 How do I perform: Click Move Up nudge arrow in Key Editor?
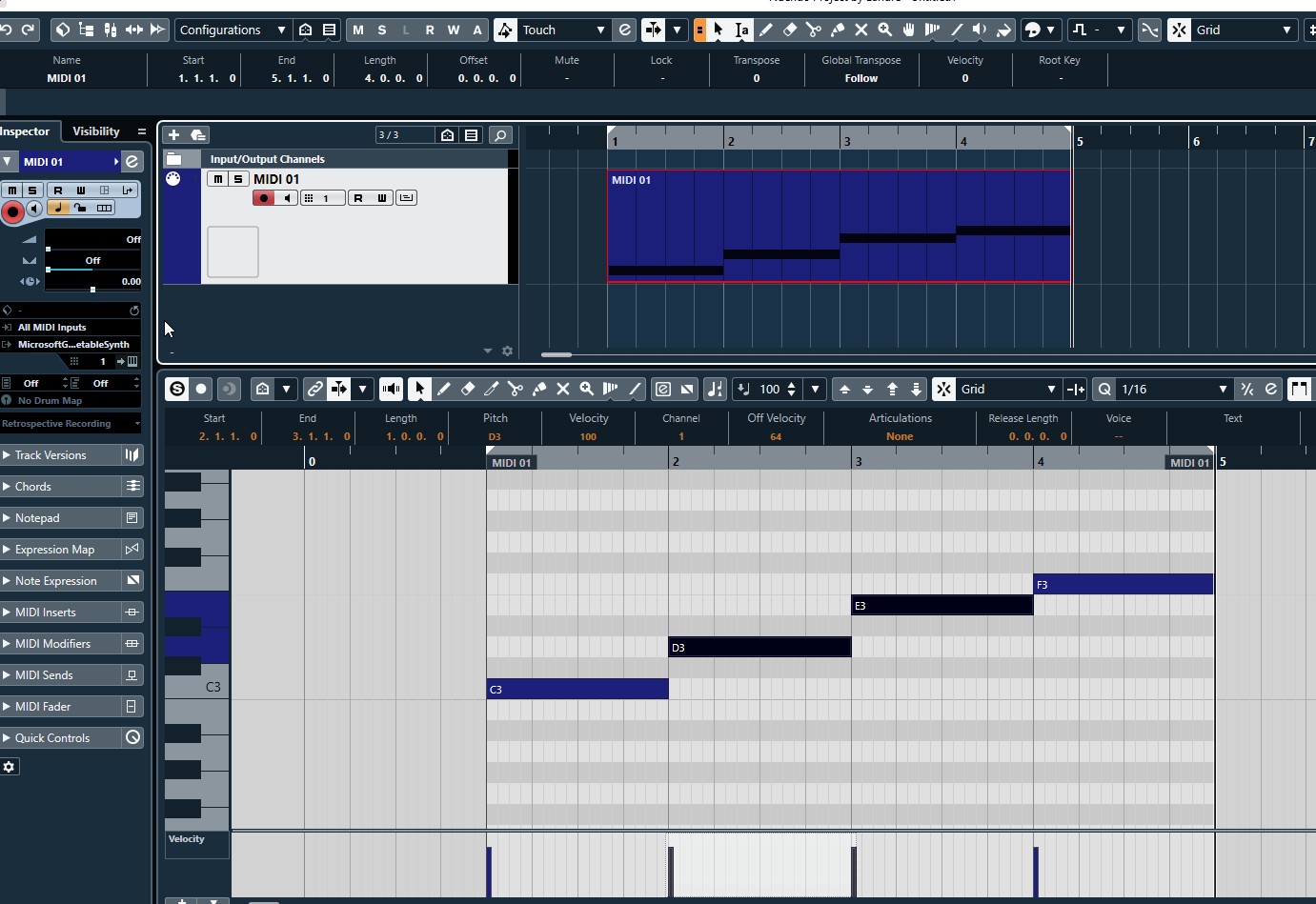(x=844, y=389)
